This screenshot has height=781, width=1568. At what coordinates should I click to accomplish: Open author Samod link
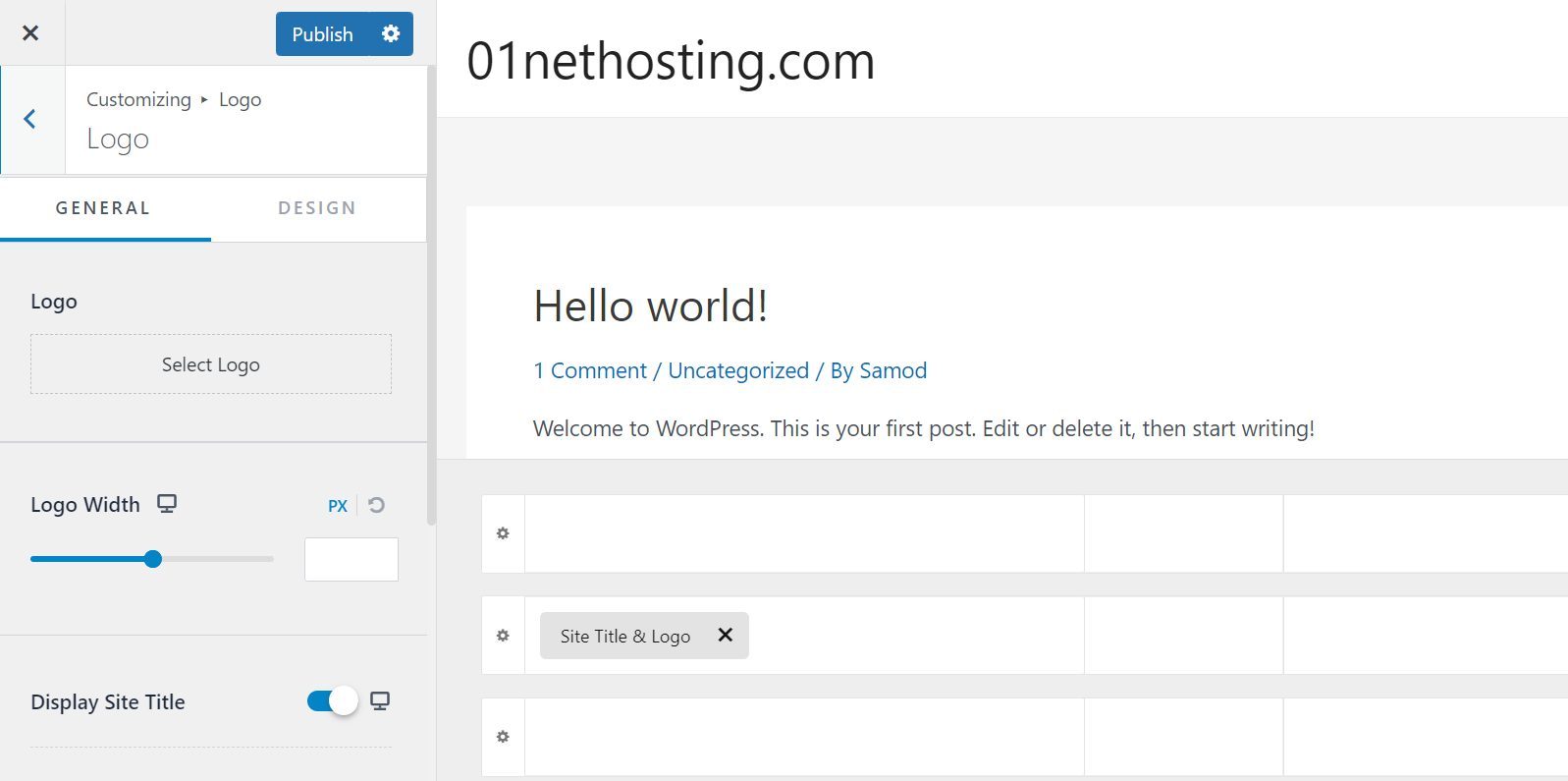pos(892,370)
